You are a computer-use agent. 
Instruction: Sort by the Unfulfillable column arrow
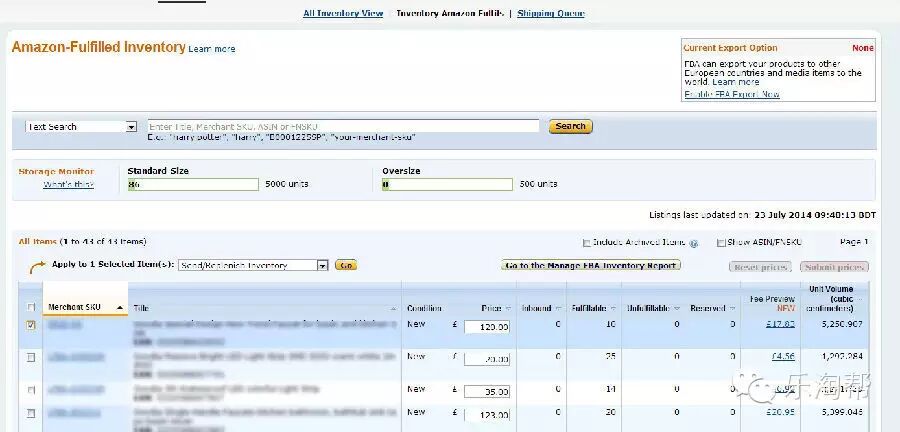[x=677, y=309]
